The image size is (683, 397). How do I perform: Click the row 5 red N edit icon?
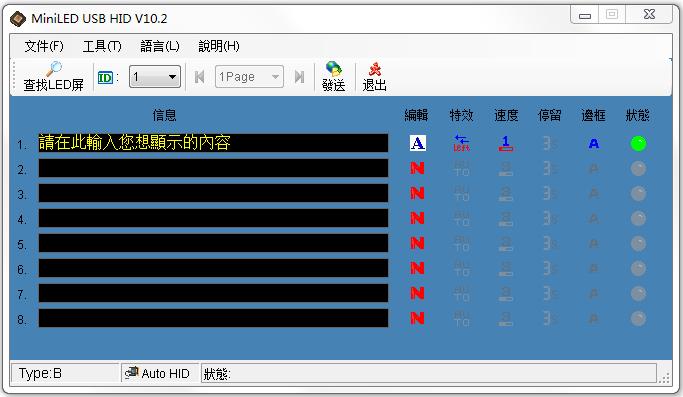coord(417,243)
